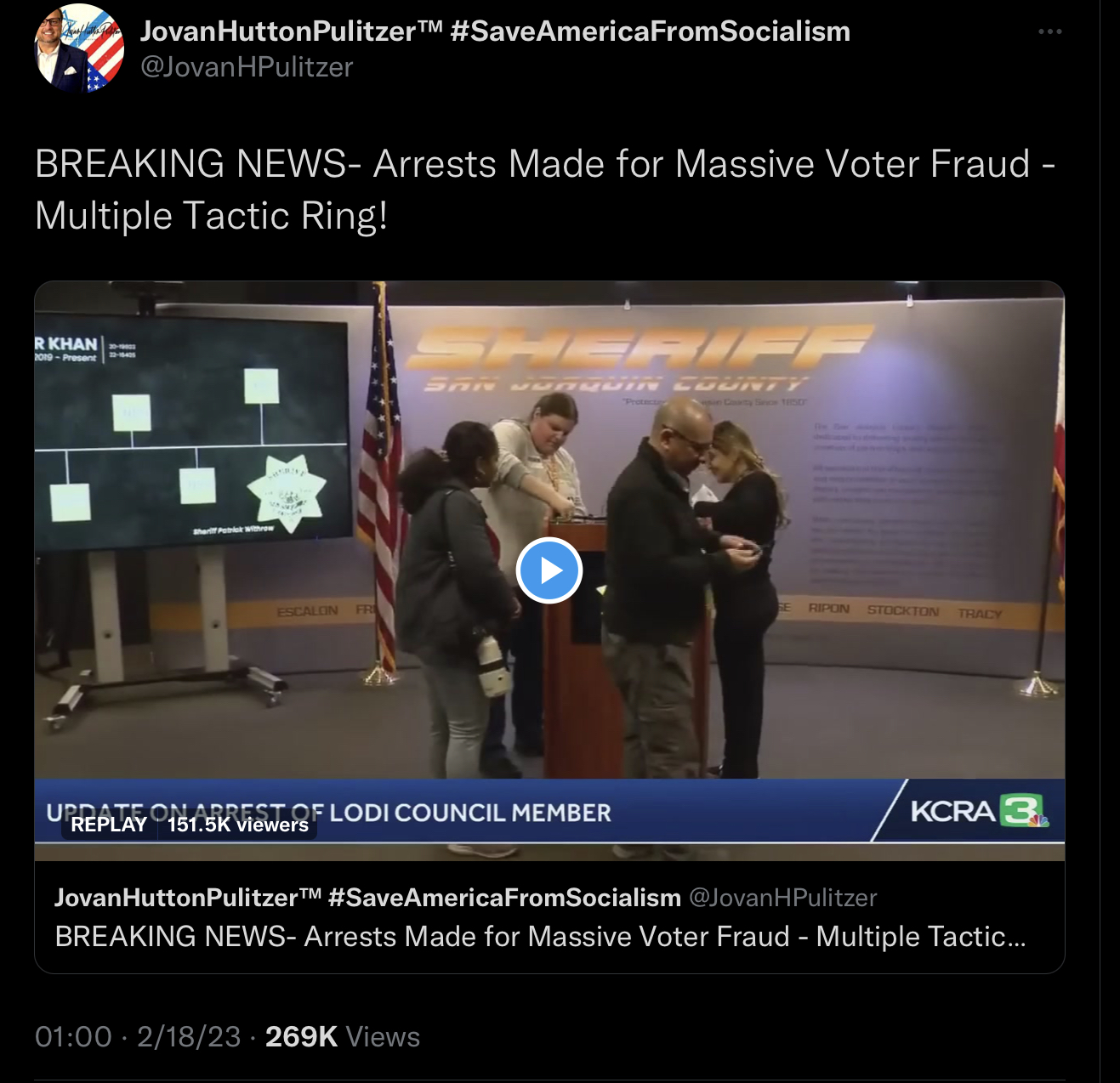
Task: Click the round profile avatar photo
Action: point(79,48)
